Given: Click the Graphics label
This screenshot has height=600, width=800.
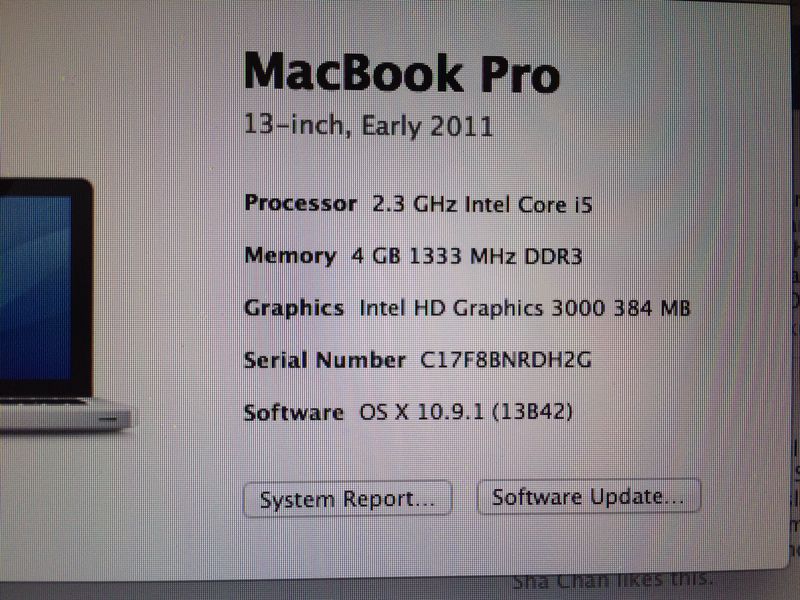Looking at the screenshot, I should (x=294, y=309).
